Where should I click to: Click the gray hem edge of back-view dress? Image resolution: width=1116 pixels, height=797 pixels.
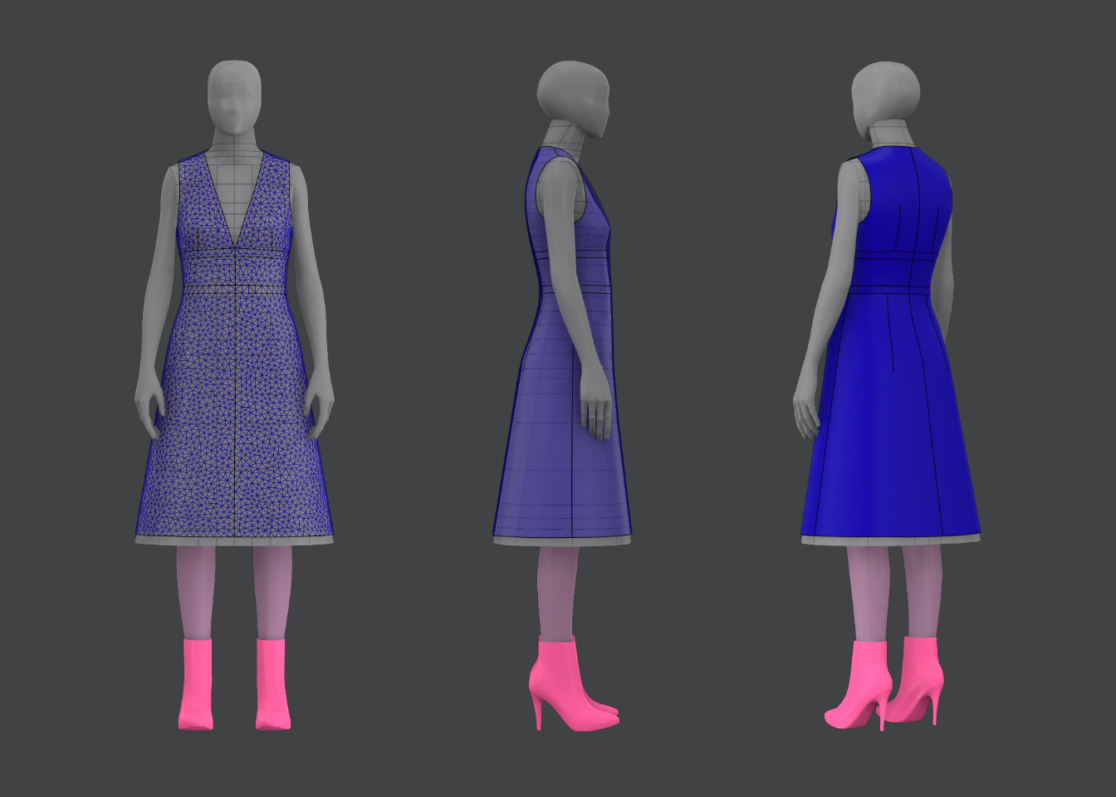tap(890, 539)
